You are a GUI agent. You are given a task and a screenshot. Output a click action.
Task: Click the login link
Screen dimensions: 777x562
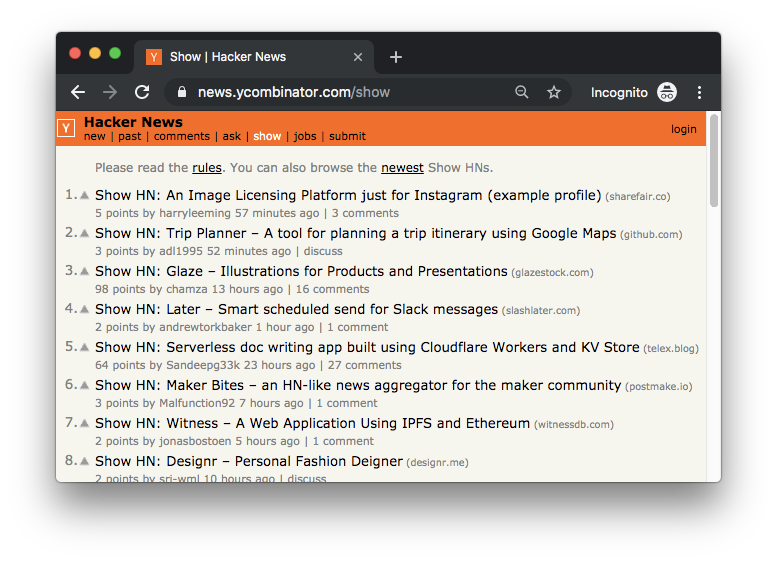click(684, 129)
